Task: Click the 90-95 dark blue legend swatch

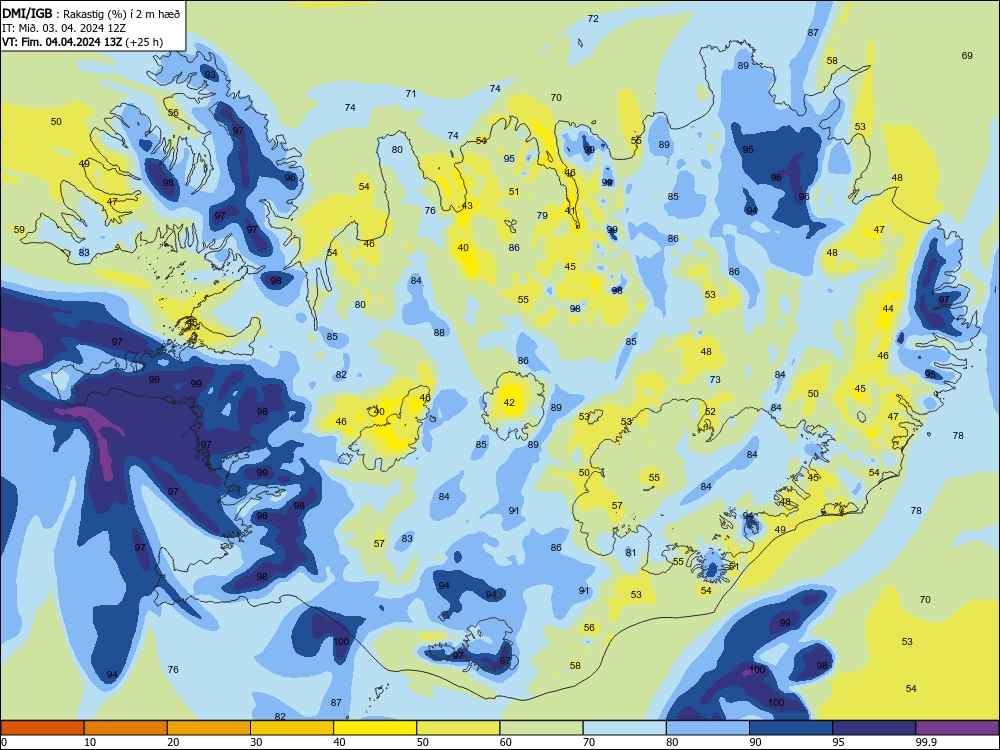Action: (791, 728)
